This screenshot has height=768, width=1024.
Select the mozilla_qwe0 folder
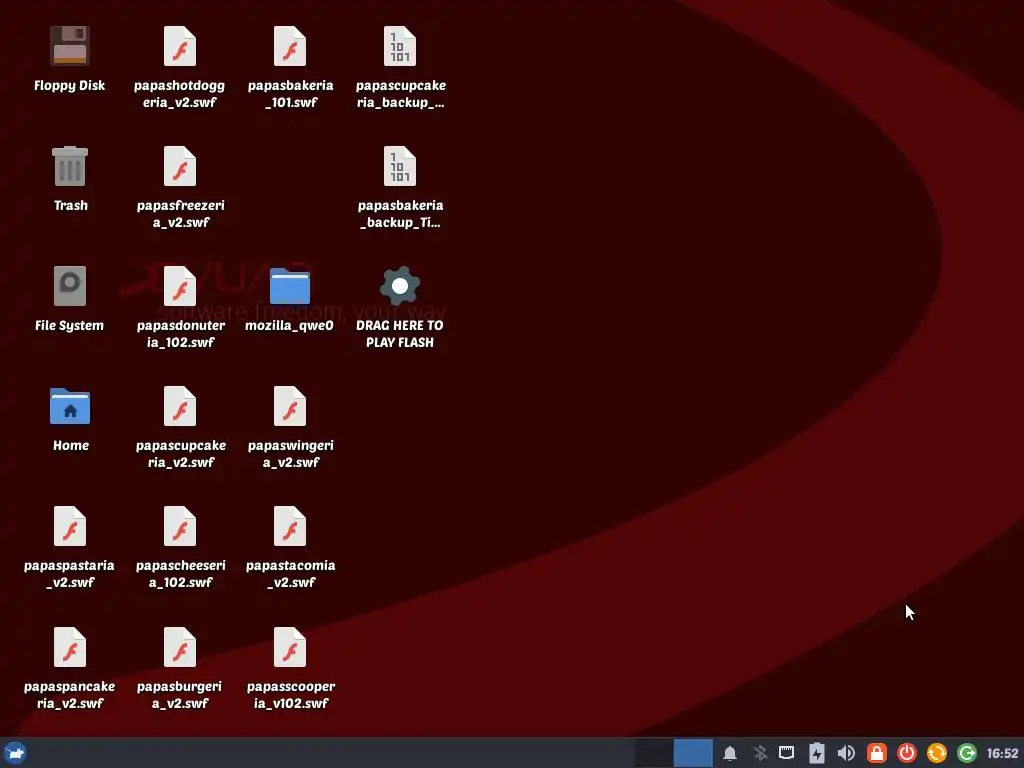[290, 286]
